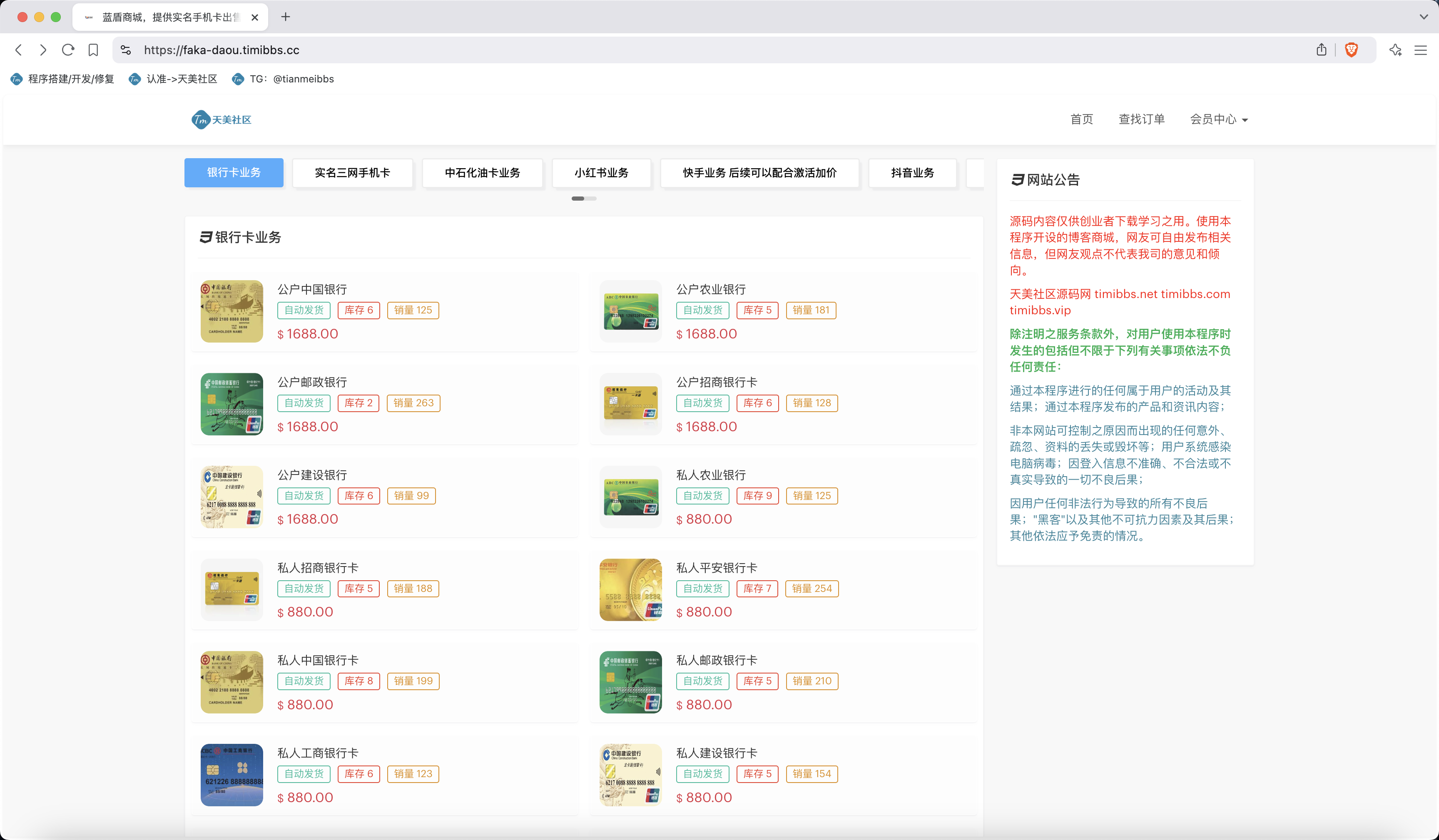Click 销量 210 tag on 私人邮政银行卡
1439x840 pixels.
click(812, 681)
